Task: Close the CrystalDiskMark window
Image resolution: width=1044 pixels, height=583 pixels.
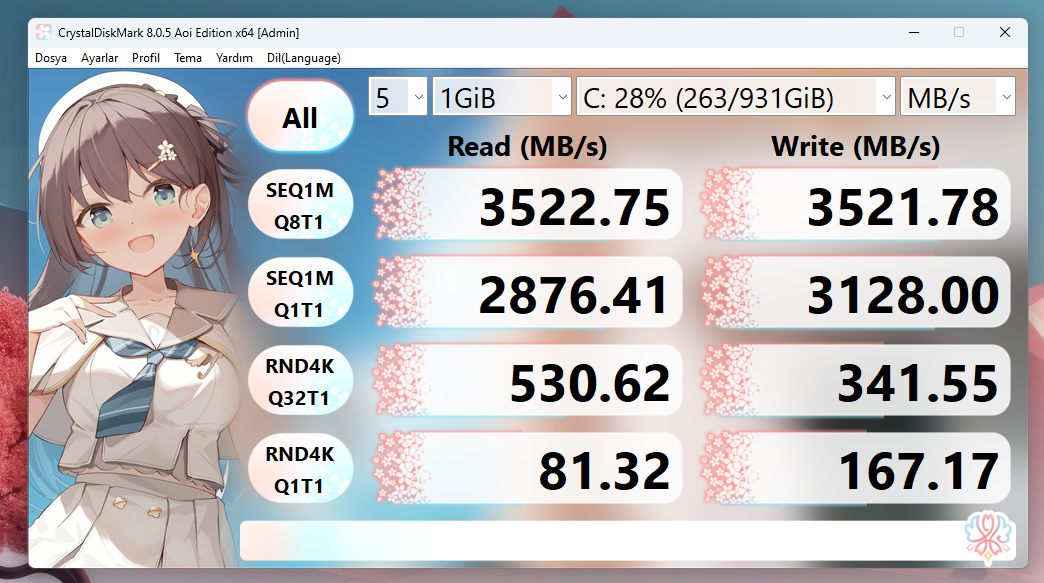Action: (x=1005, y=32)
